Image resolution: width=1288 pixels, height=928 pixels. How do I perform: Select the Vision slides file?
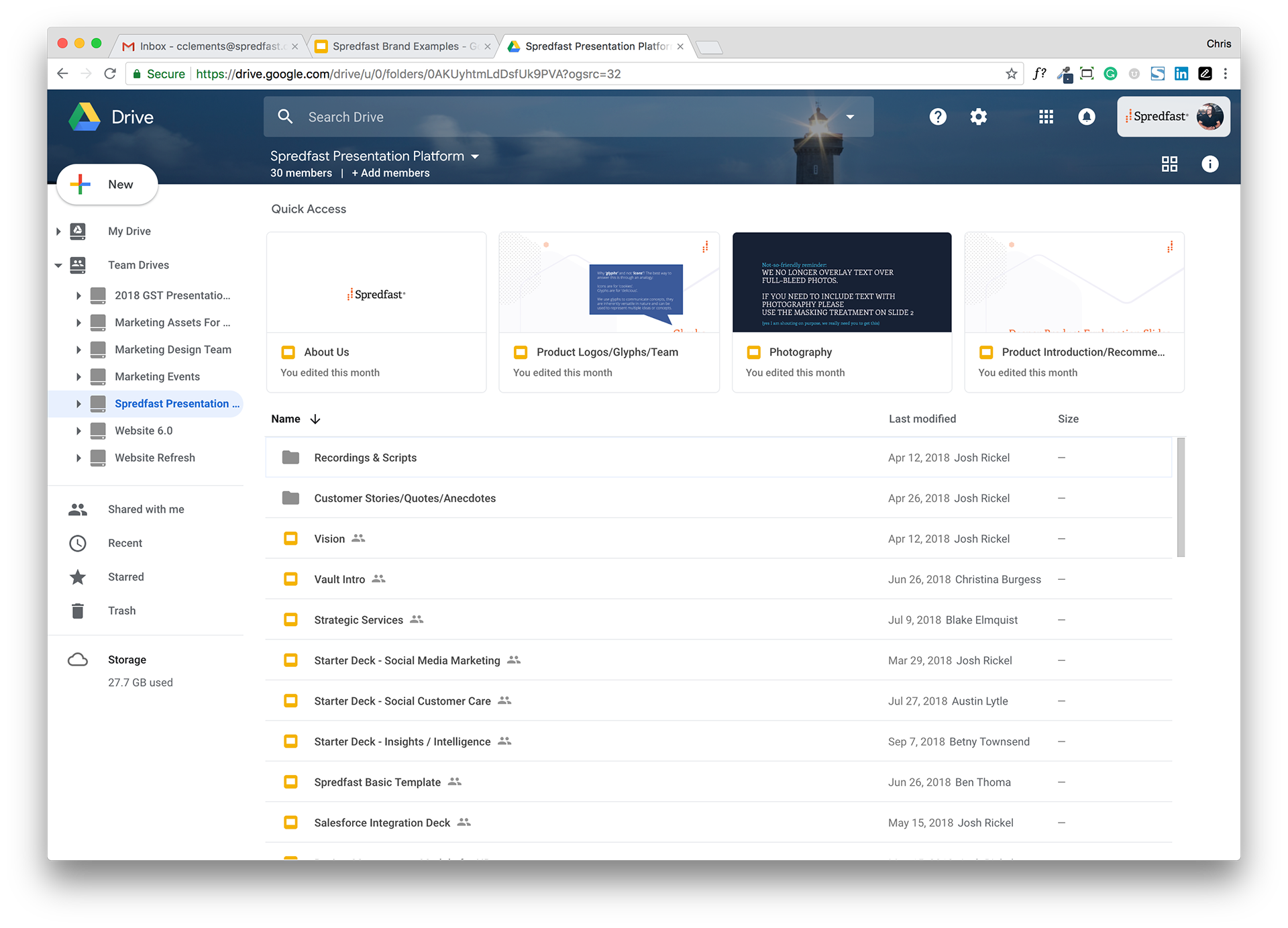tap(718, 539)
